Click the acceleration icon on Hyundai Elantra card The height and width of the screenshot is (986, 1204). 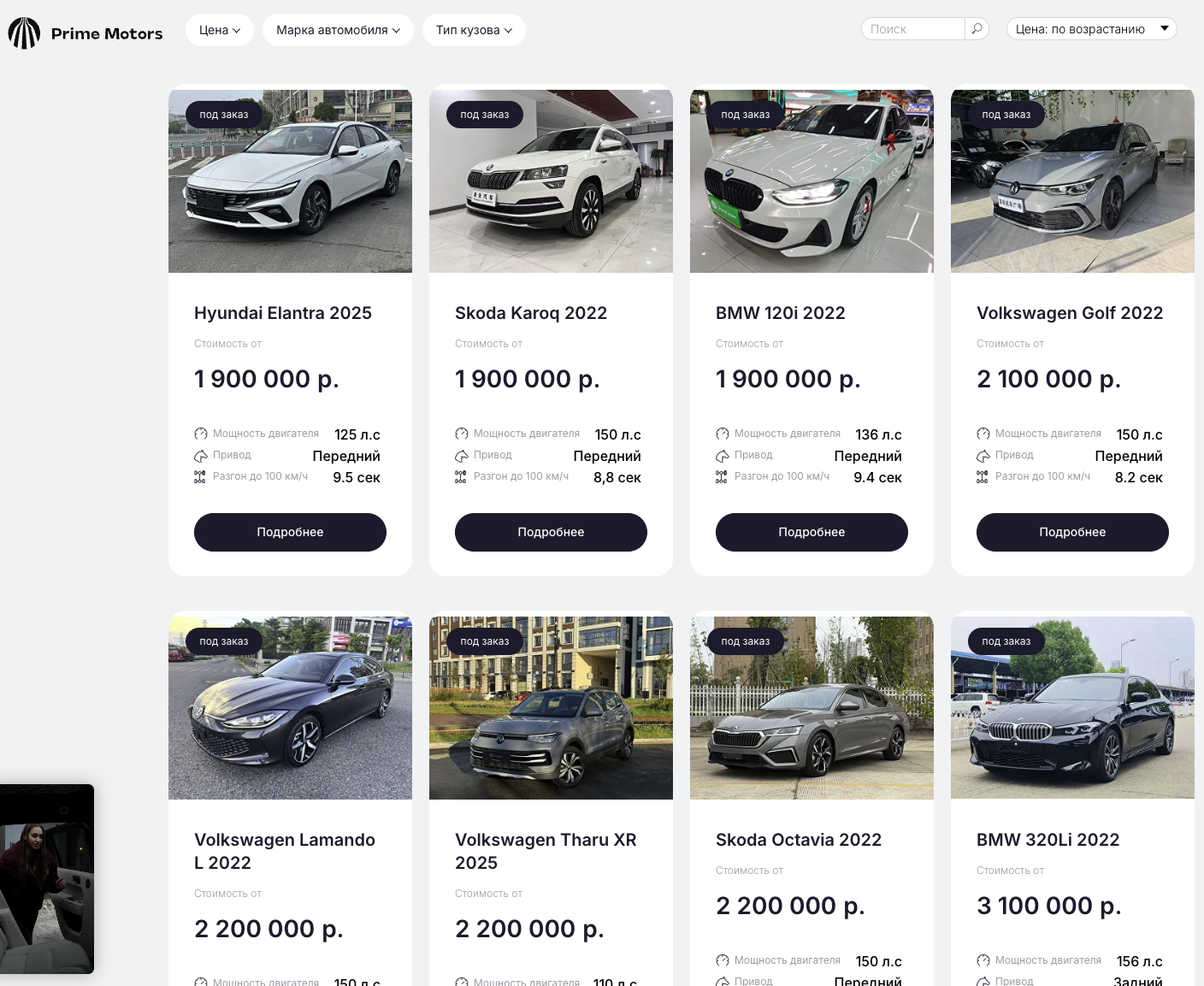[x=200, y=477]
